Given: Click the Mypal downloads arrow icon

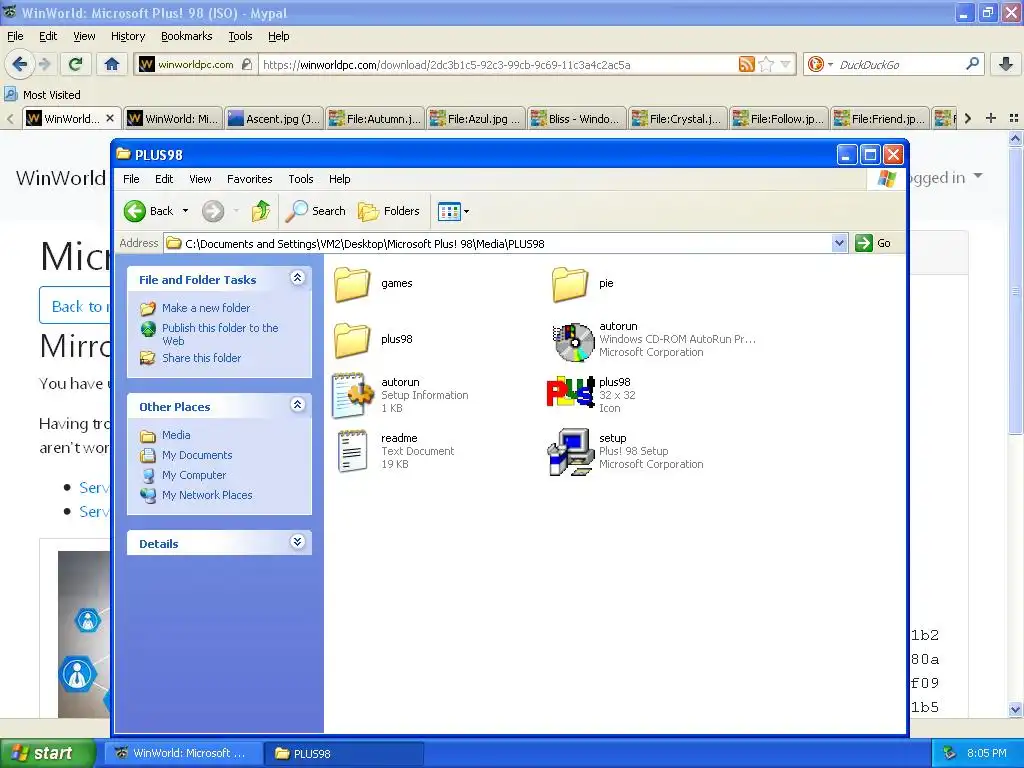Looking at the screenshot, I should 1006,64.
